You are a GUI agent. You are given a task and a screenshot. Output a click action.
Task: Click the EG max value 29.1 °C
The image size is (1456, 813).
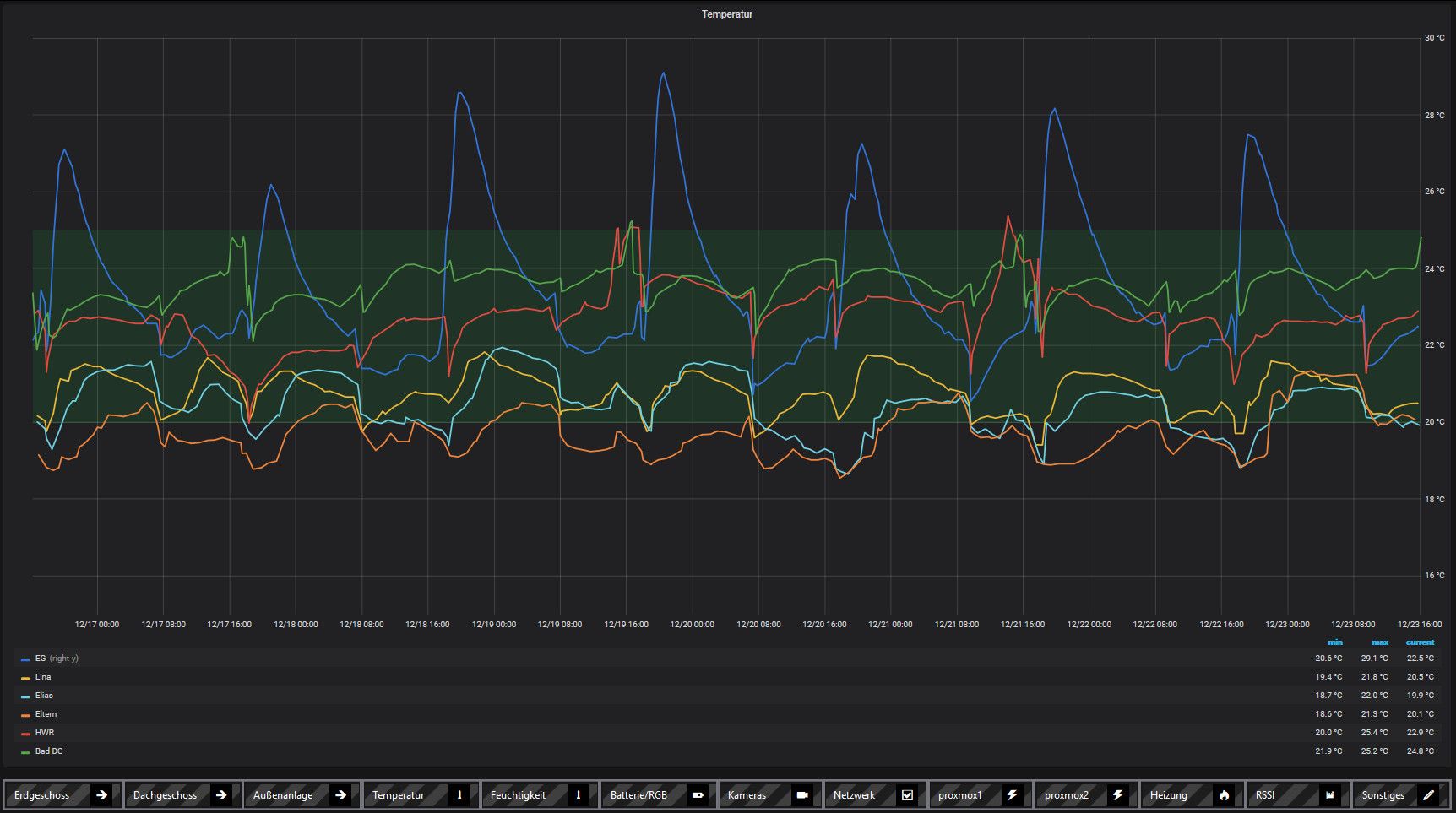click(x=1374, y=659)
